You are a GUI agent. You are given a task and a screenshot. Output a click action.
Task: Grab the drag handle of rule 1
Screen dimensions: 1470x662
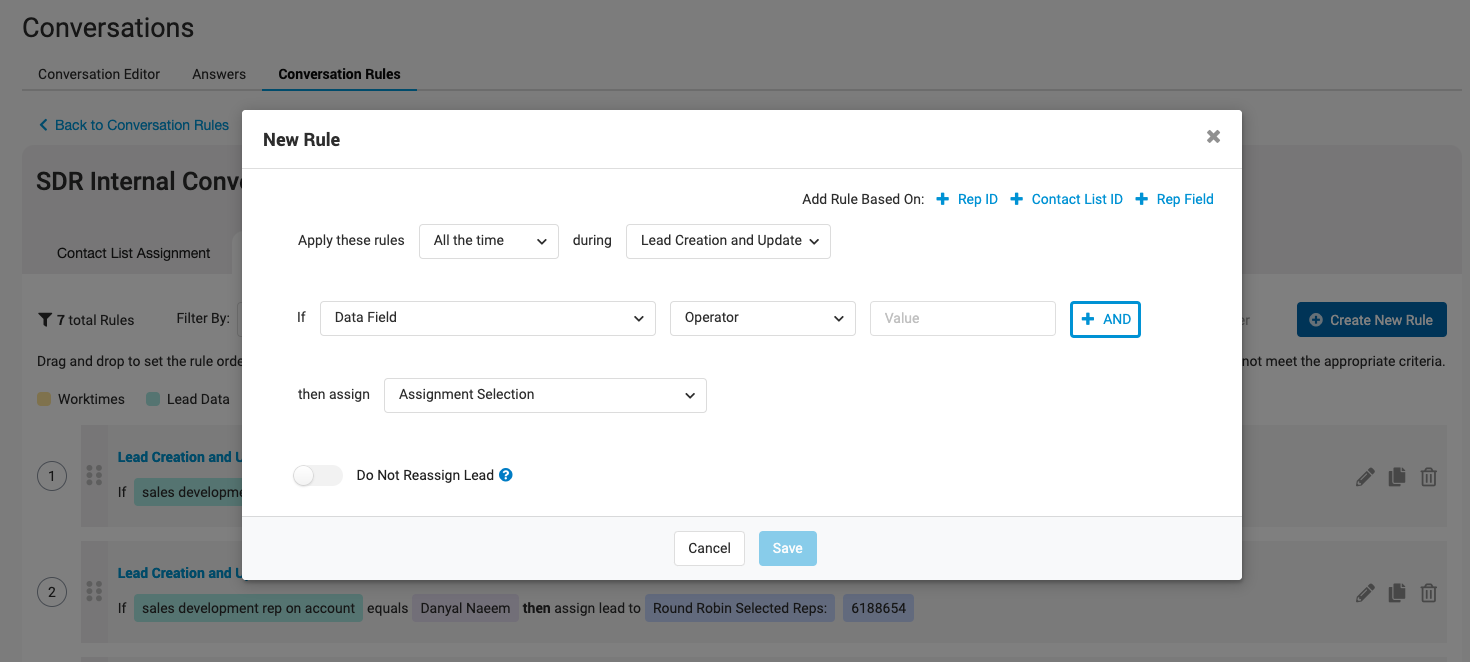coord(95,475)
